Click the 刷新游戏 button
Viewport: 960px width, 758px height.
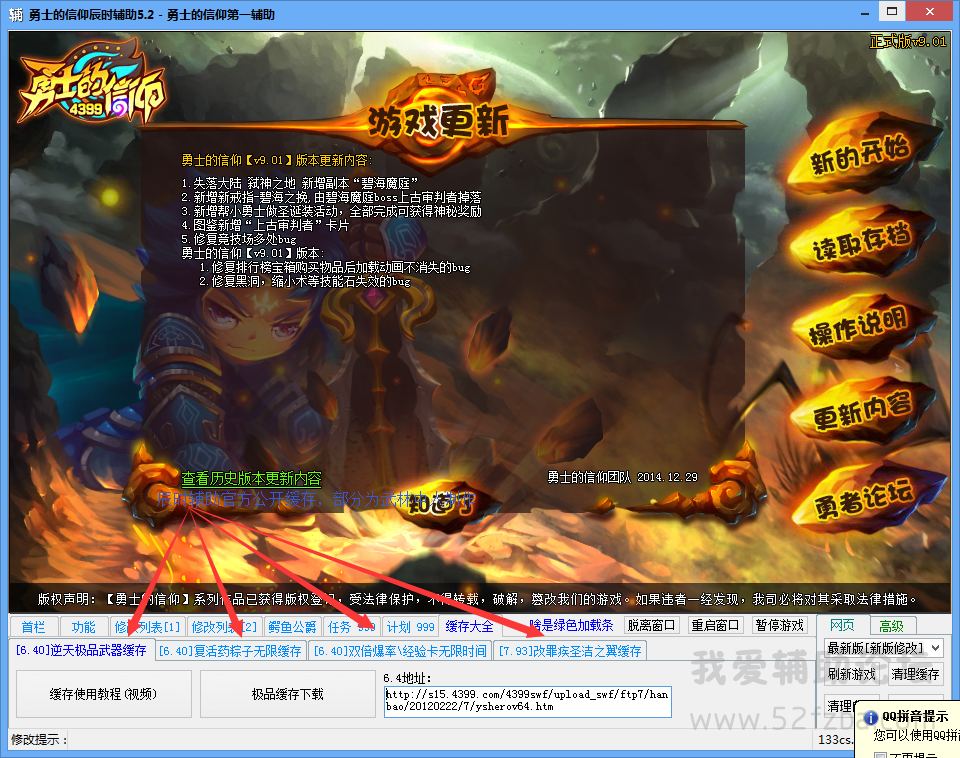[852, 674]
